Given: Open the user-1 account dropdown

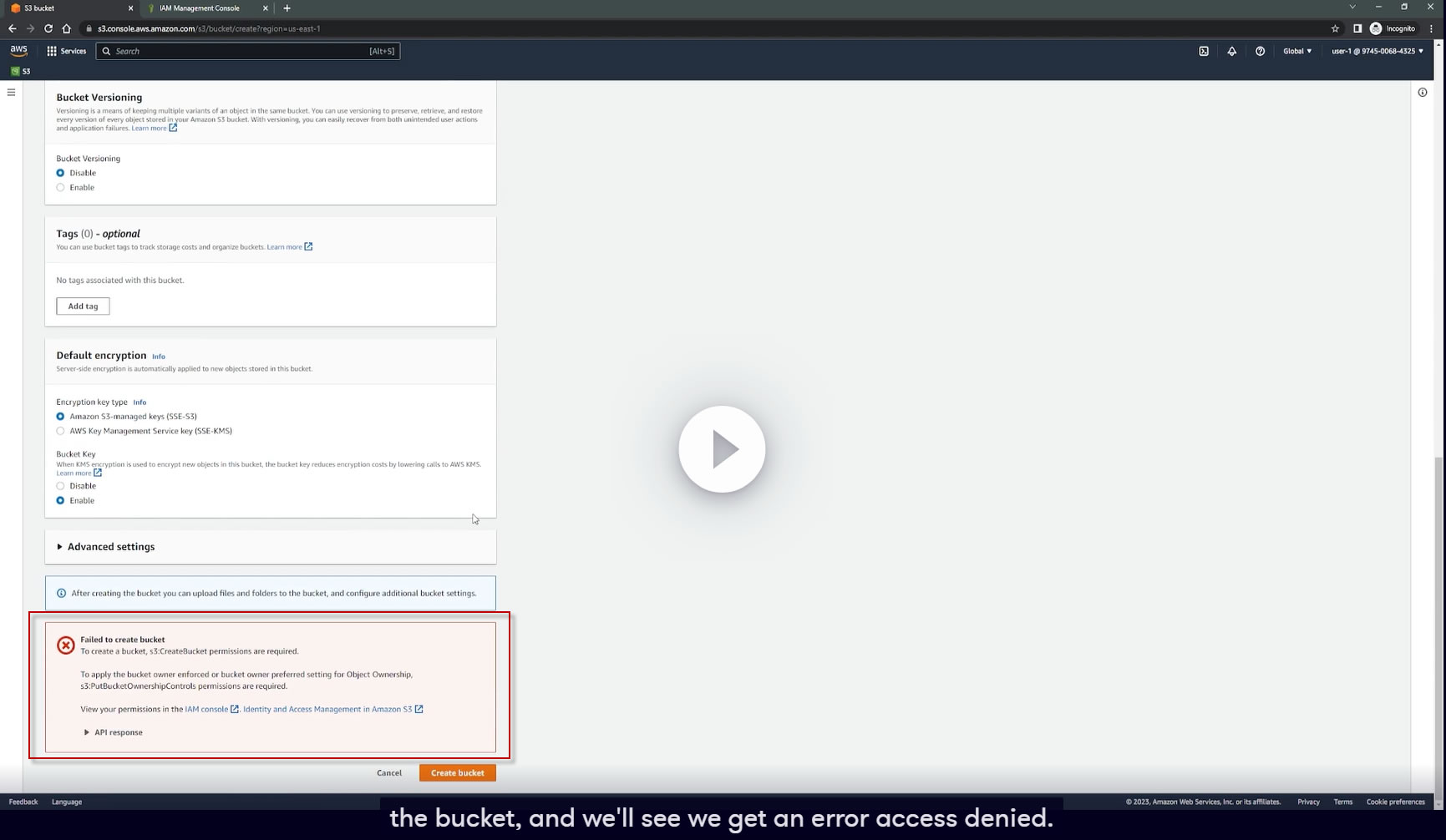Looking at the screenshot, I should [x=1378, y=51].
